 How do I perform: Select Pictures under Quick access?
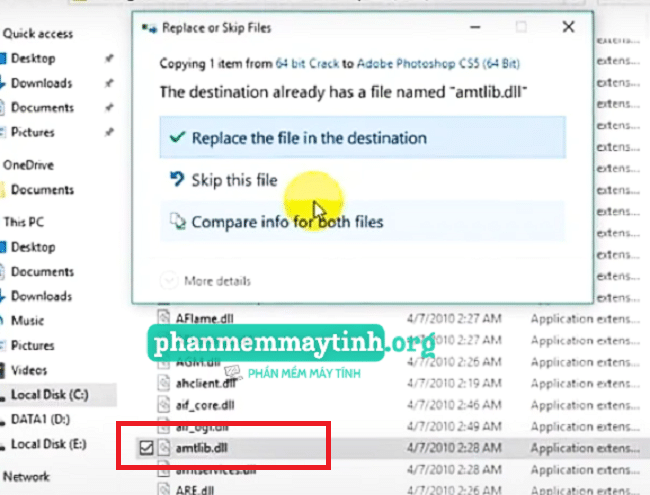point(33,132)
